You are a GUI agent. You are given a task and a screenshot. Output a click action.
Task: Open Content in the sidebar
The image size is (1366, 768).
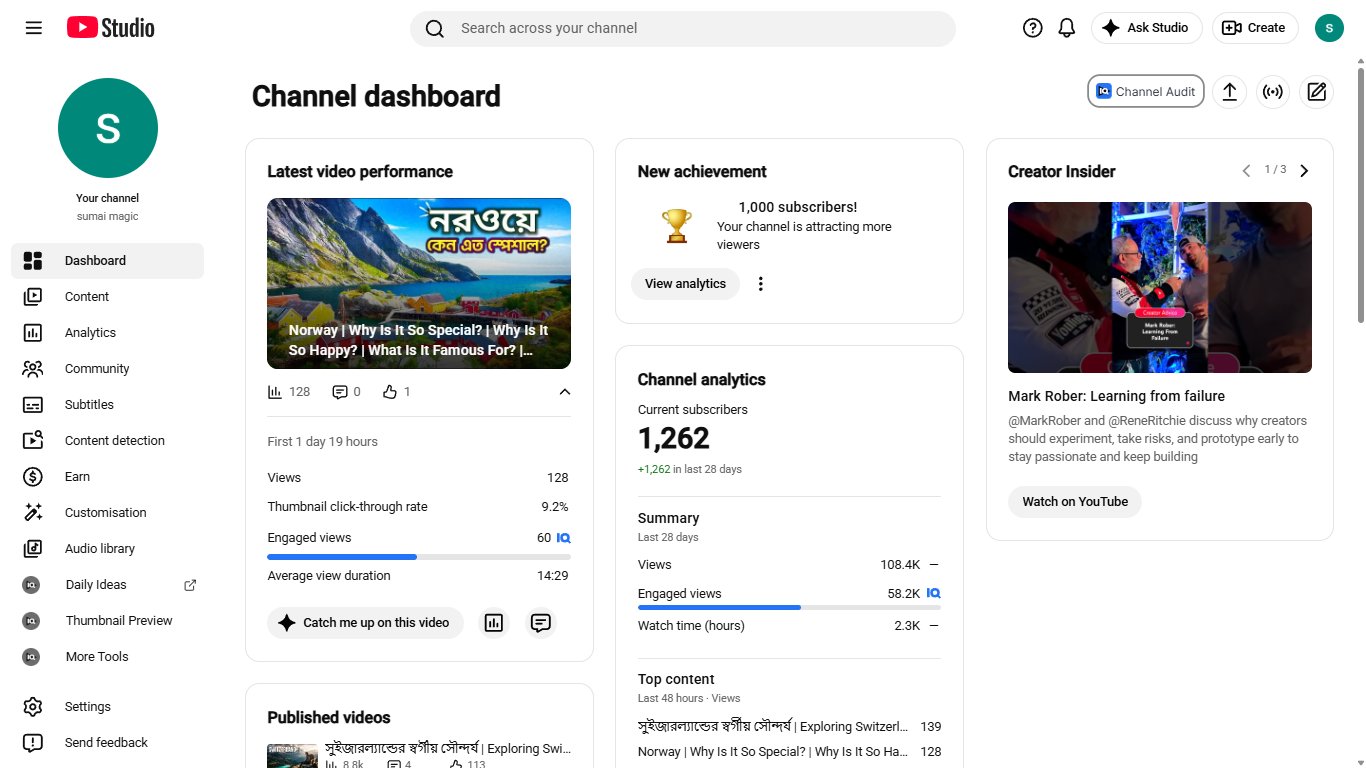point(108,297)
